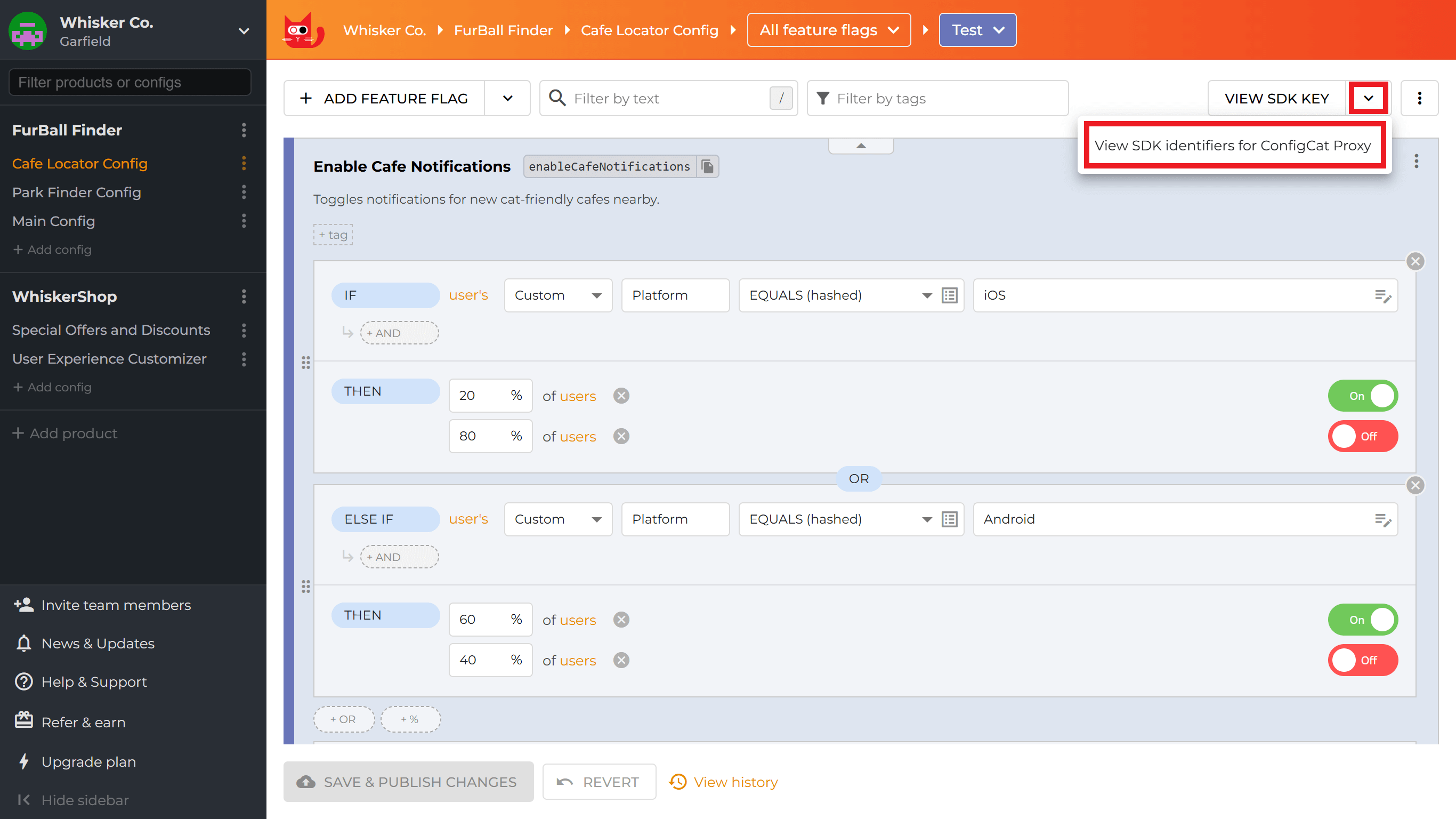The width and height of the screenshot is (1456, 819).
Task: Disable the On toggle in the ELSE IF rule
Action: pos(1362,620)
